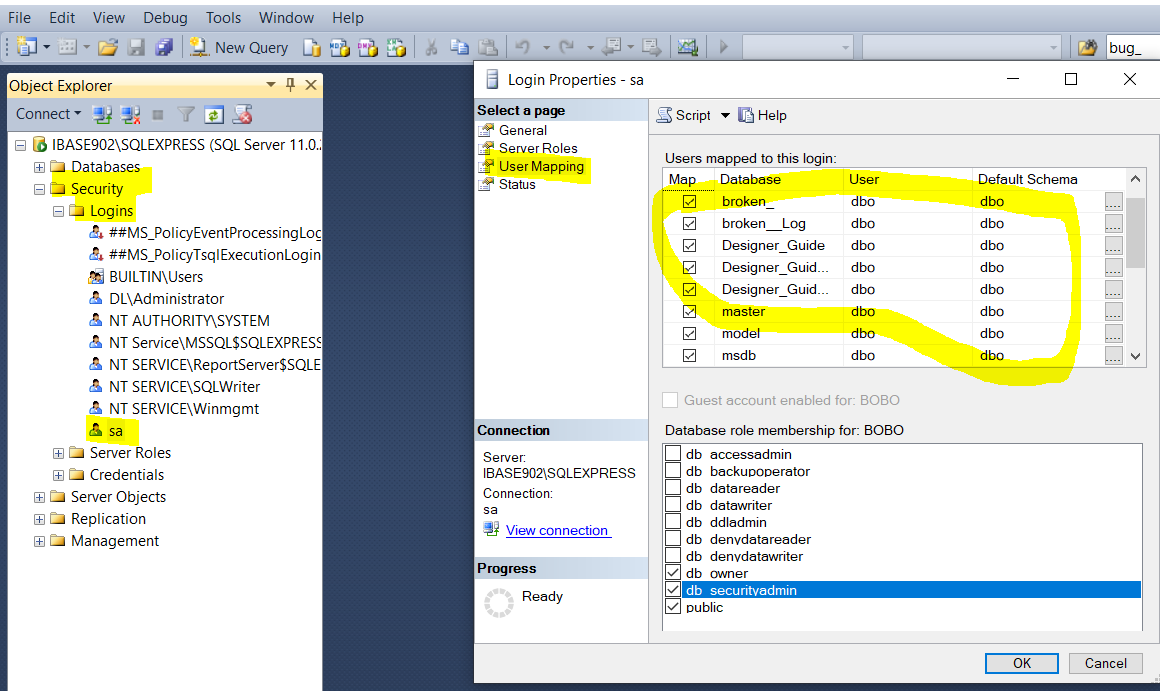This screenshot has height=691, width=1160.
Task: Open the Script dropdown arrow
Action: pos(725,115)
